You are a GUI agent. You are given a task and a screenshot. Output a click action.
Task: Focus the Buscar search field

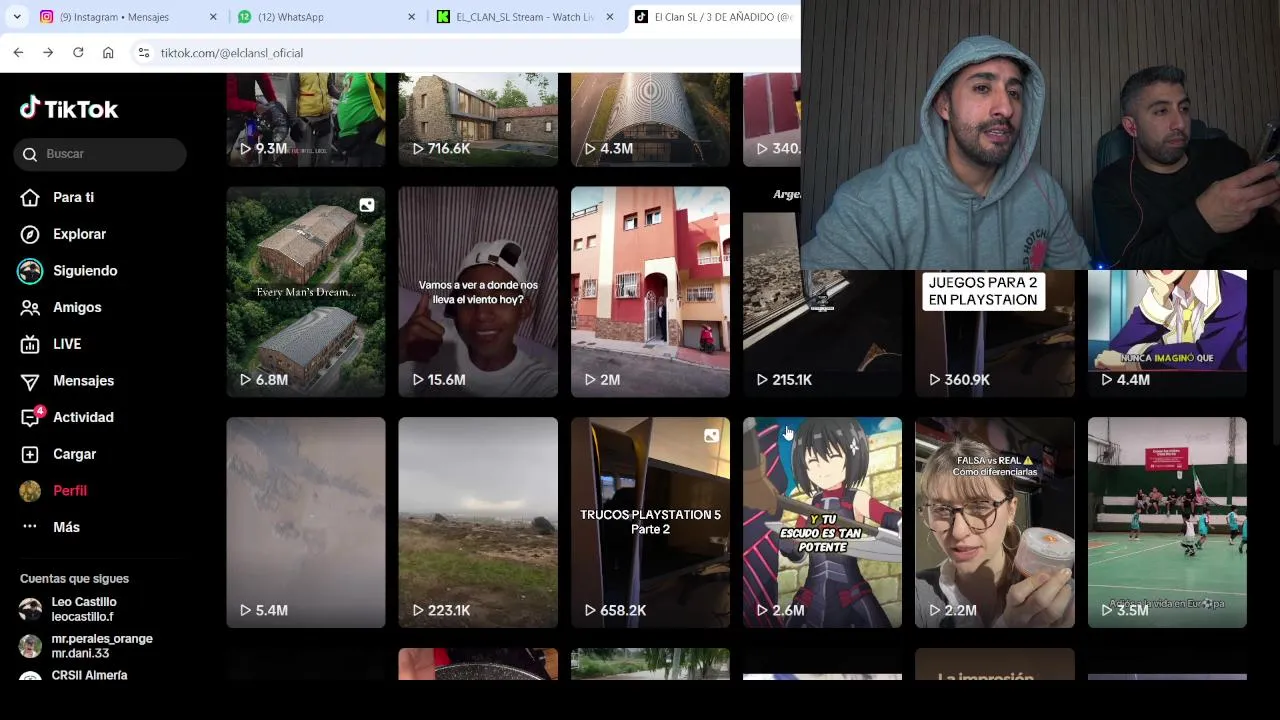[x=100, y=154]
